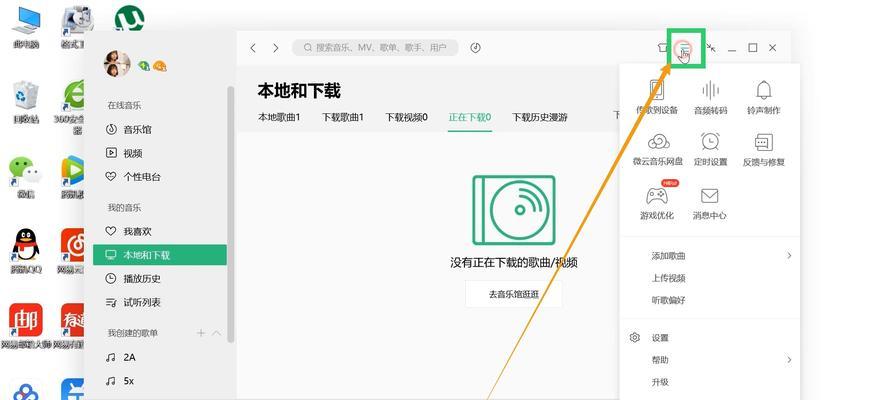Click the sidebar vertical scrollbar
Viewport: 889px width, 400px height.
point(230,214)
